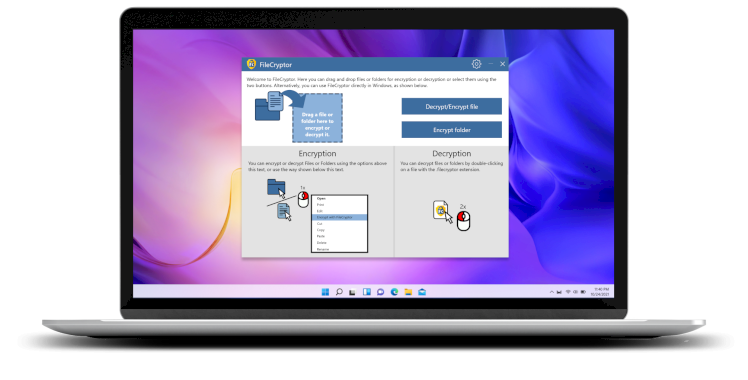Image resolution: width=748 pixels, height=380 pixels.
Task: Click 'Delete' in the illustrated context menu
Action: [x=322, y=243]
